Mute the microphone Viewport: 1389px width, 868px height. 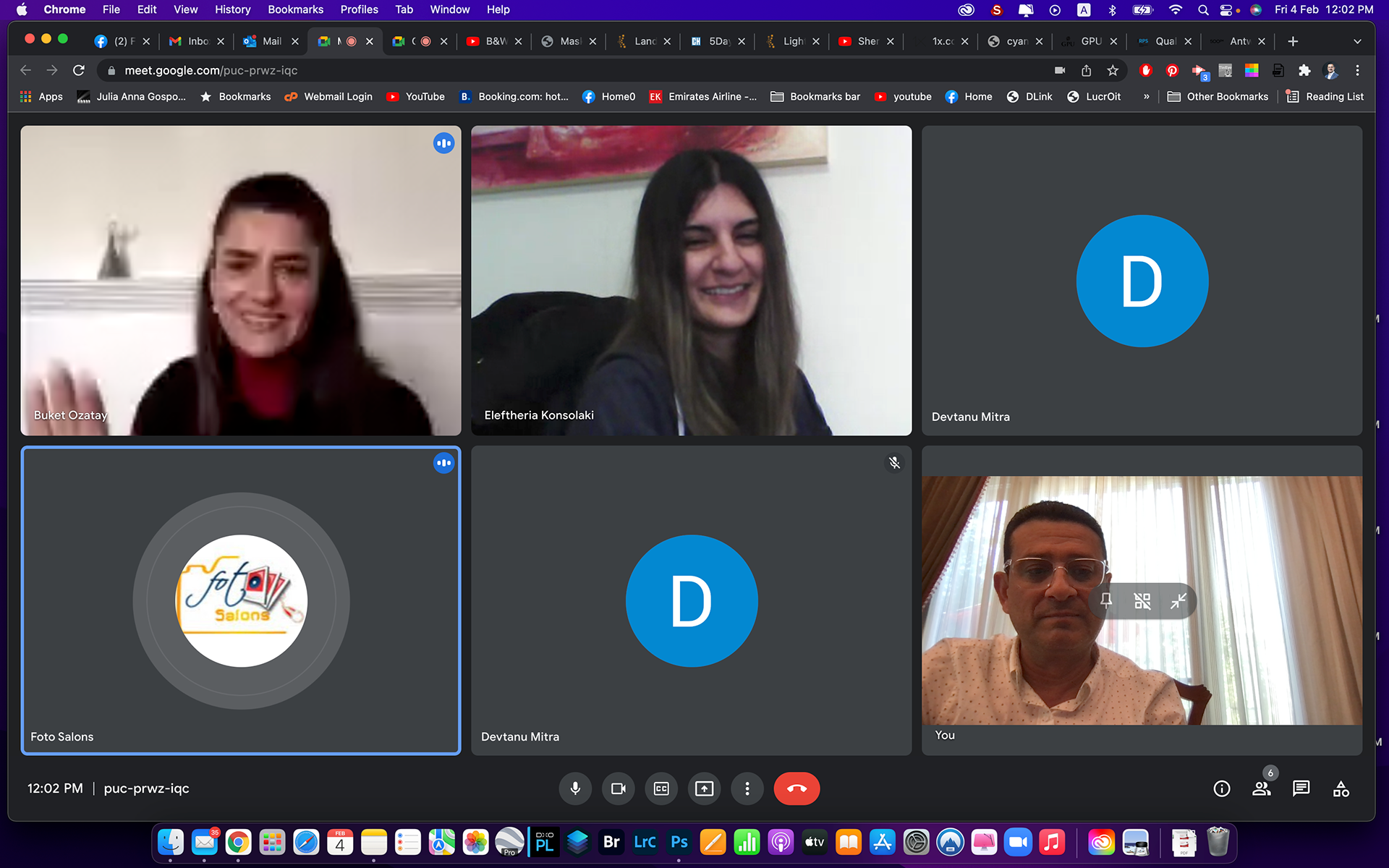(x=575, y=788)
